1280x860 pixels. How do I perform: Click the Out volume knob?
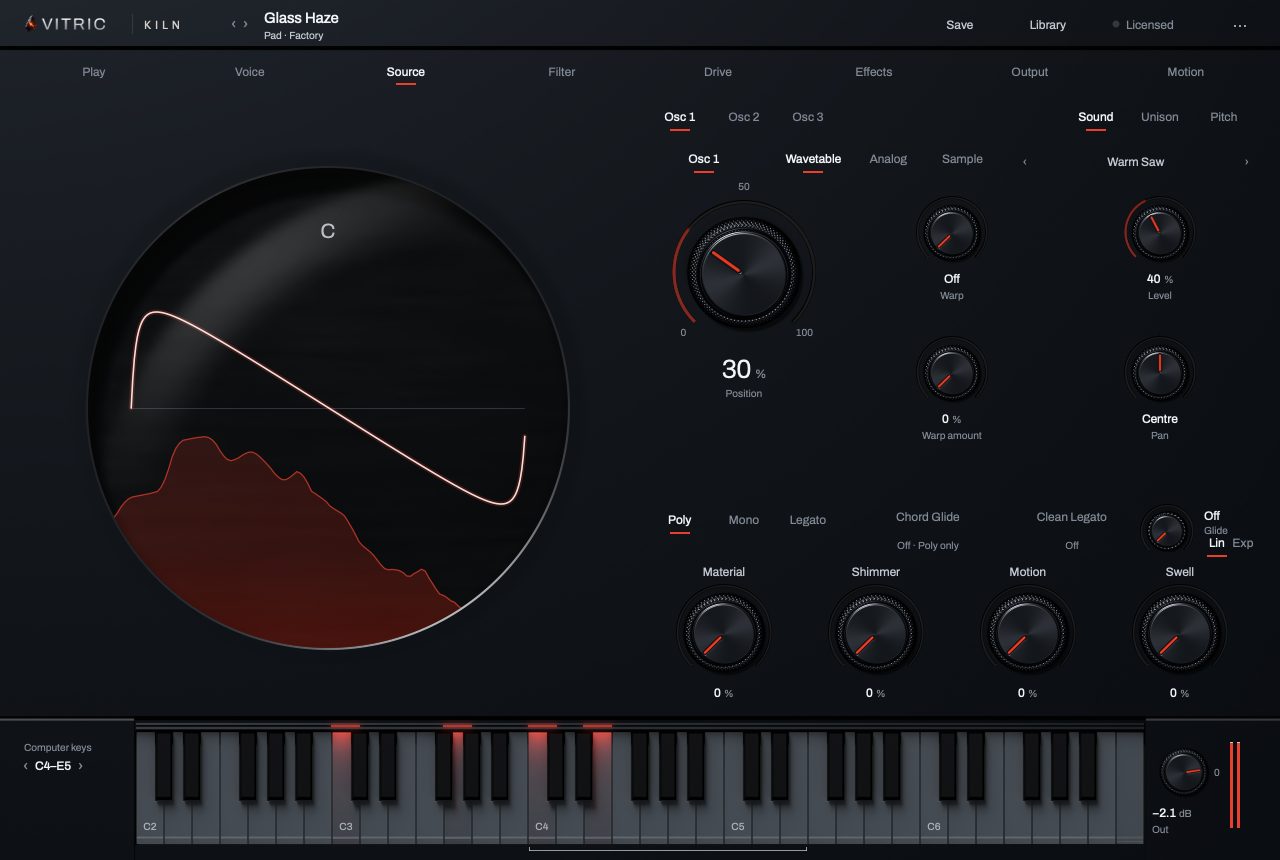pyautogui.click(x=1183, y=773)
